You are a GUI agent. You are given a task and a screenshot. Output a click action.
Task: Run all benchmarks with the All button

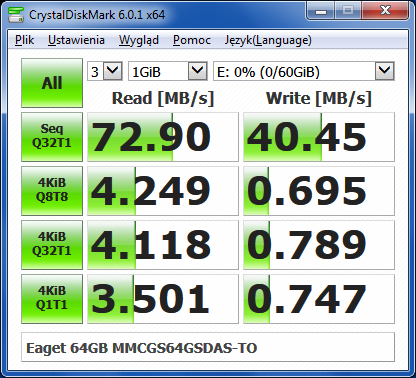tap(52, 83)
